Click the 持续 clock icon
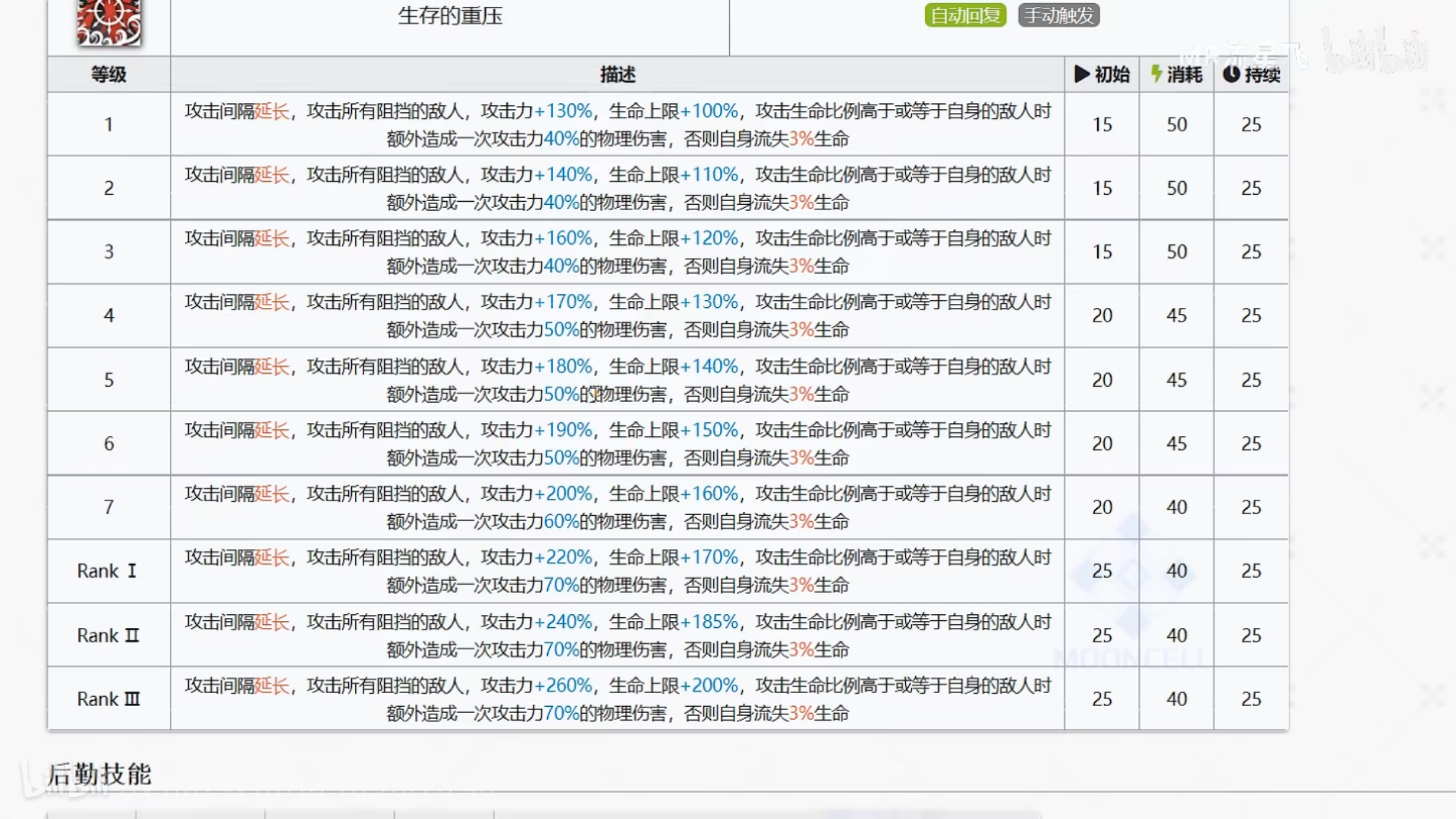 pyautogui.click(x=1231, y=74)
